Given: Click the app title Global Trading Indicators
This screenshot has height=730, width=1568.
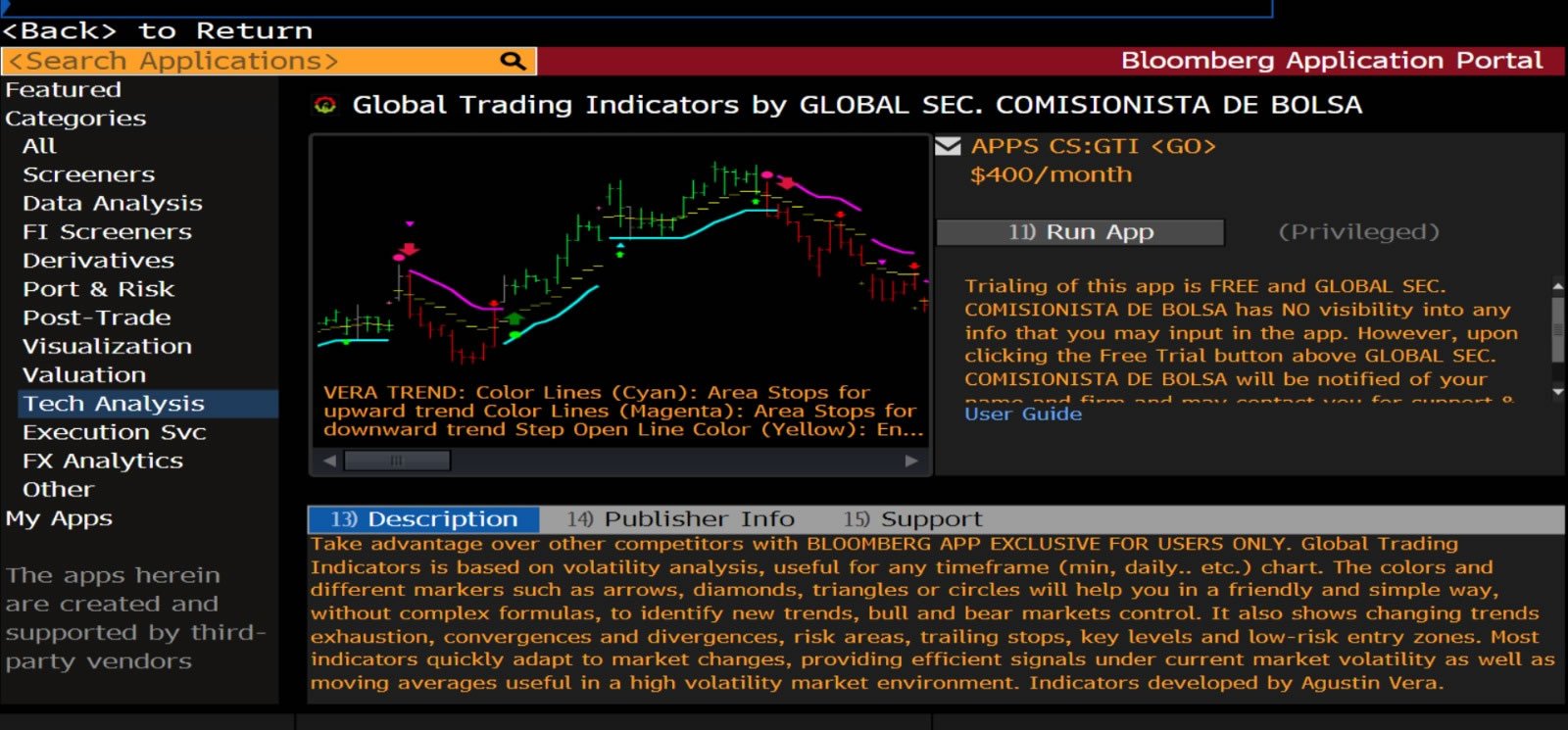Looking at the screenshot, I should pyautogui.click(x=857, y=105).
